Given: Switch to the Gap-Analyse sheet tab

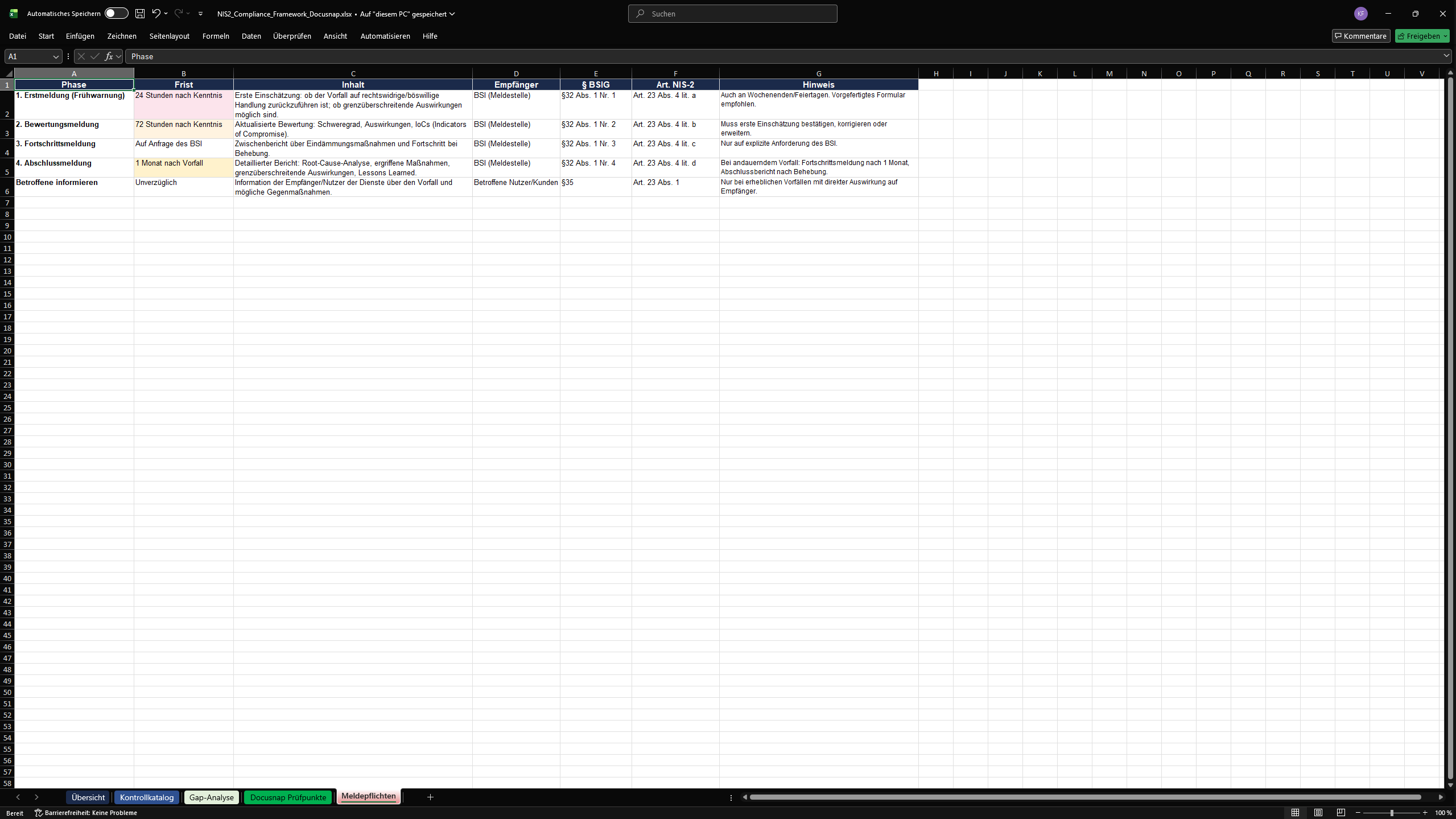Looking at the screenshot, I should (x=211, y=797).
